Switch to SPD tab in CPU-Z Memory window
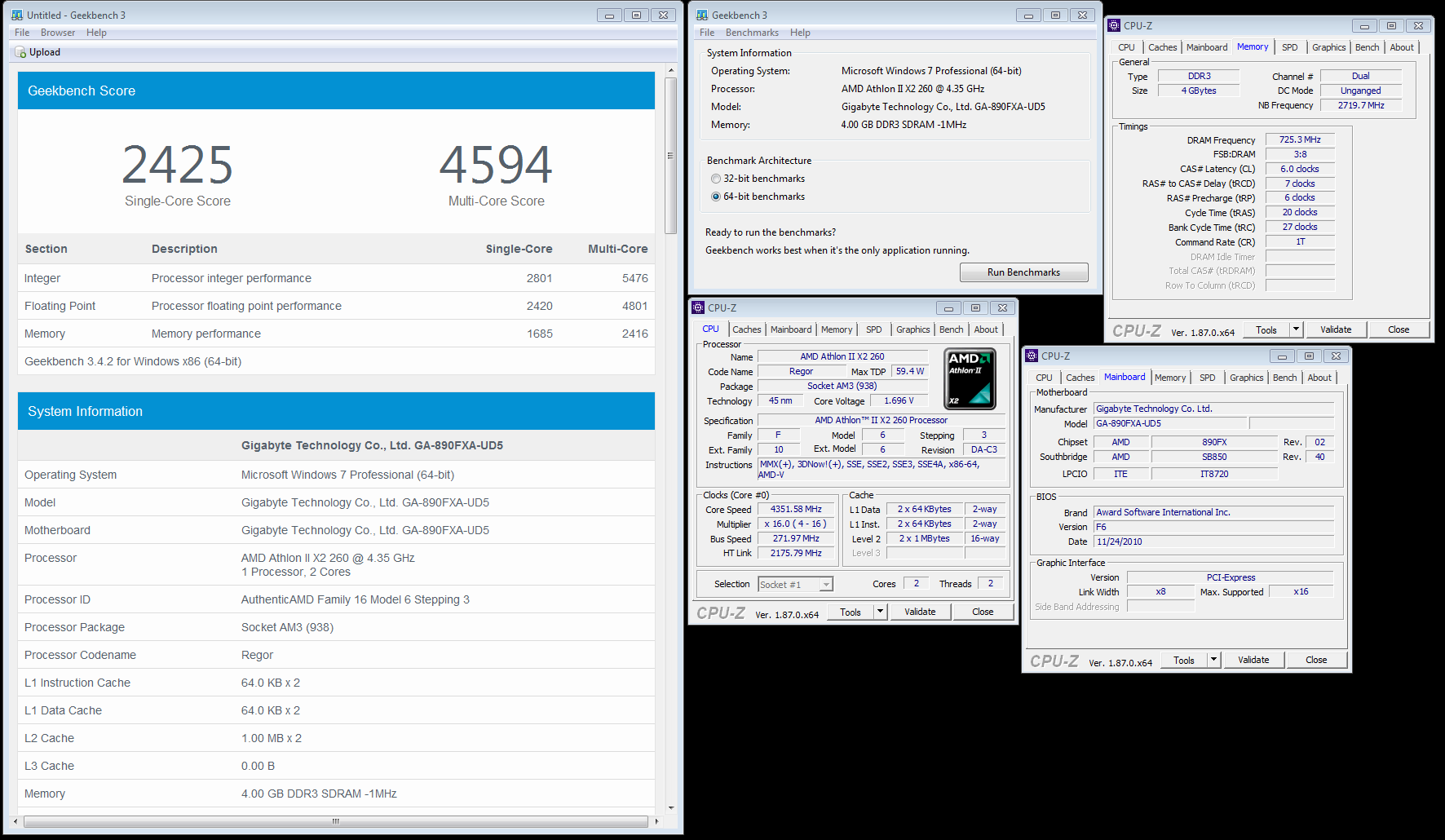The height and width of the screenshot is (840, 1445). [x=1289, y=47]
